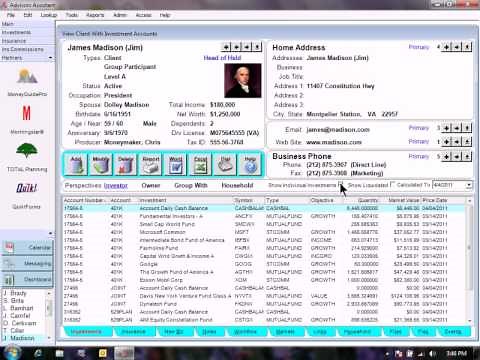Select the Main sidebar section
Image resolution: width=480 pixels, height=360 pixels.
point(27,24)
